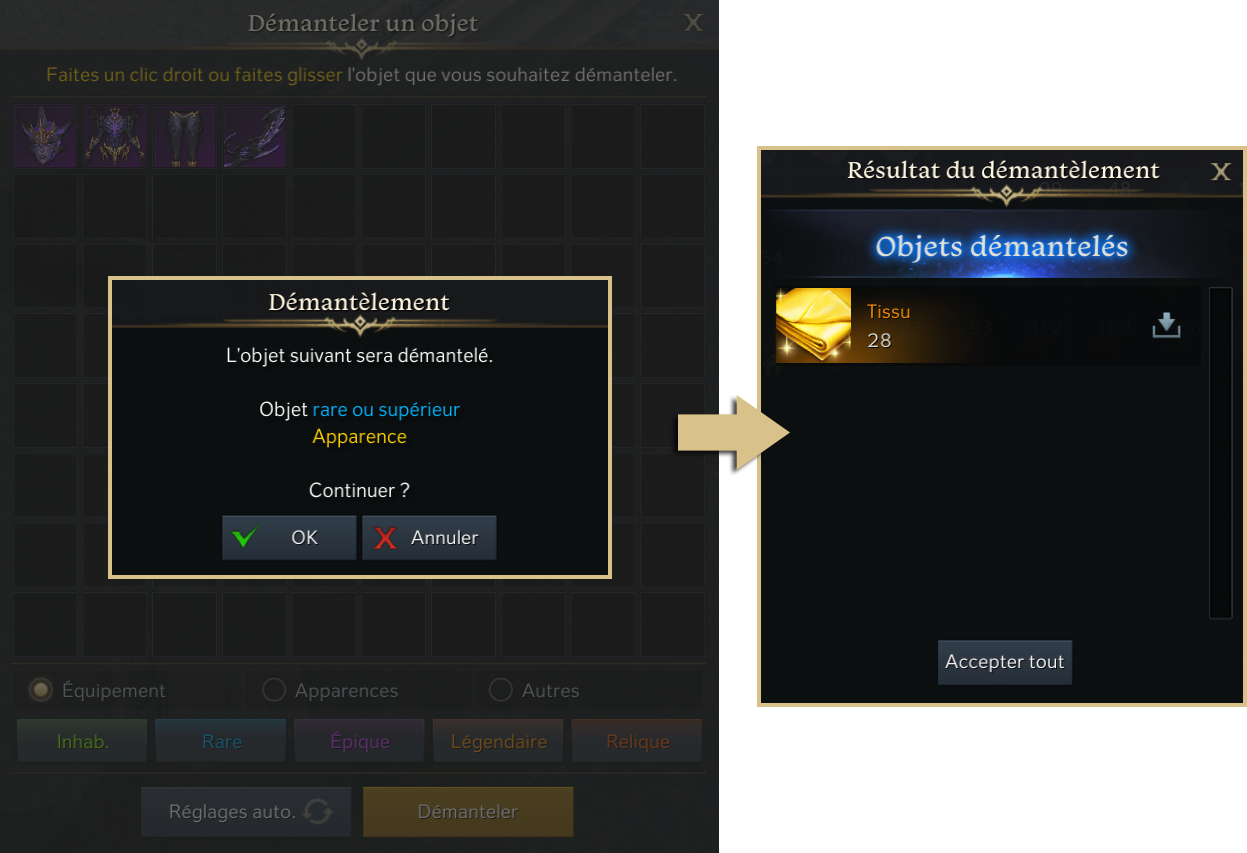Screen dimensions: 1247x853
Task: Select the purple helmet item in inventory
Action: [45, 136]
